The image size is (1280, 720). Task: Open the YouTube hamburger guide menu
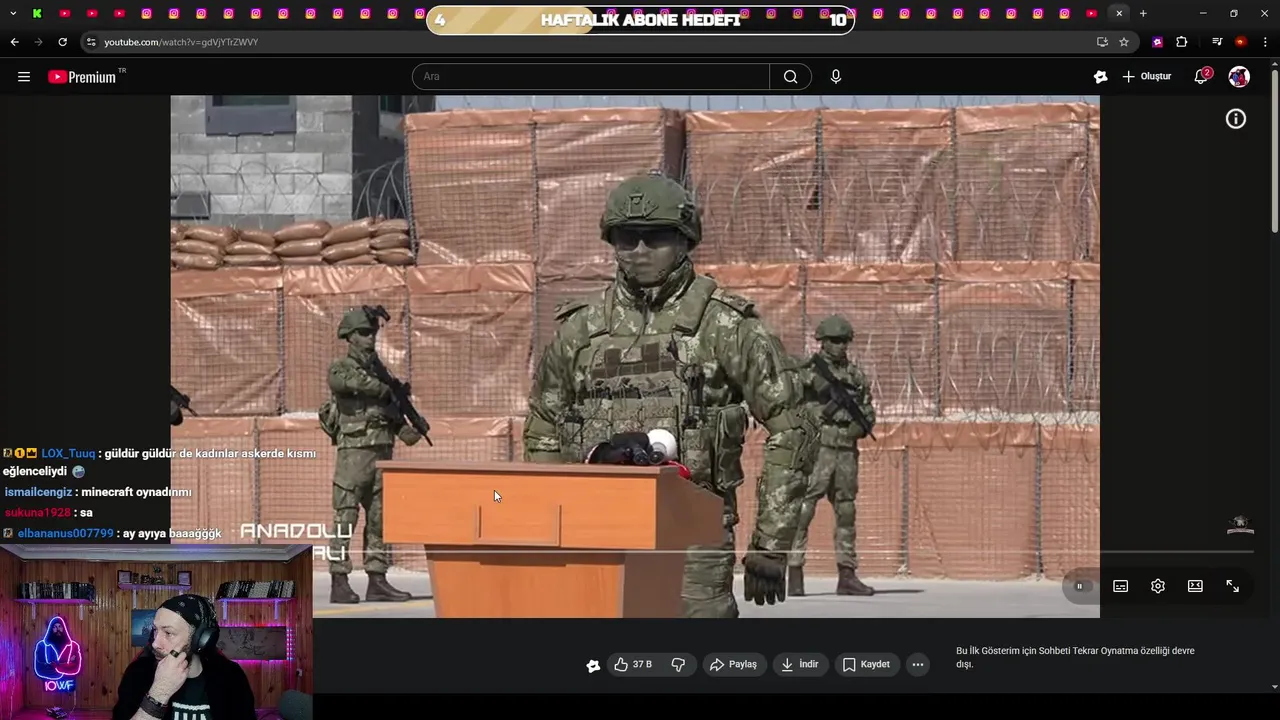click(x=24, y=77)
